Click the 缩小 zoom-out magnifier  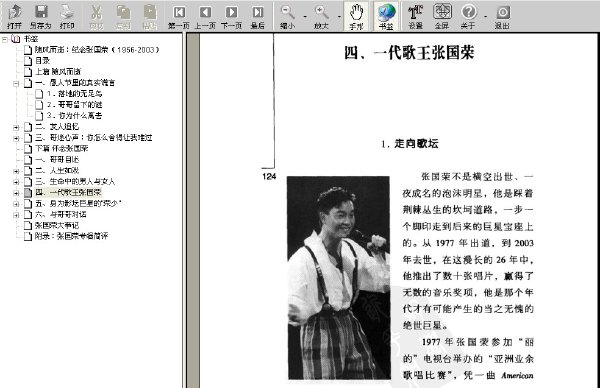[x=287, y=12]
